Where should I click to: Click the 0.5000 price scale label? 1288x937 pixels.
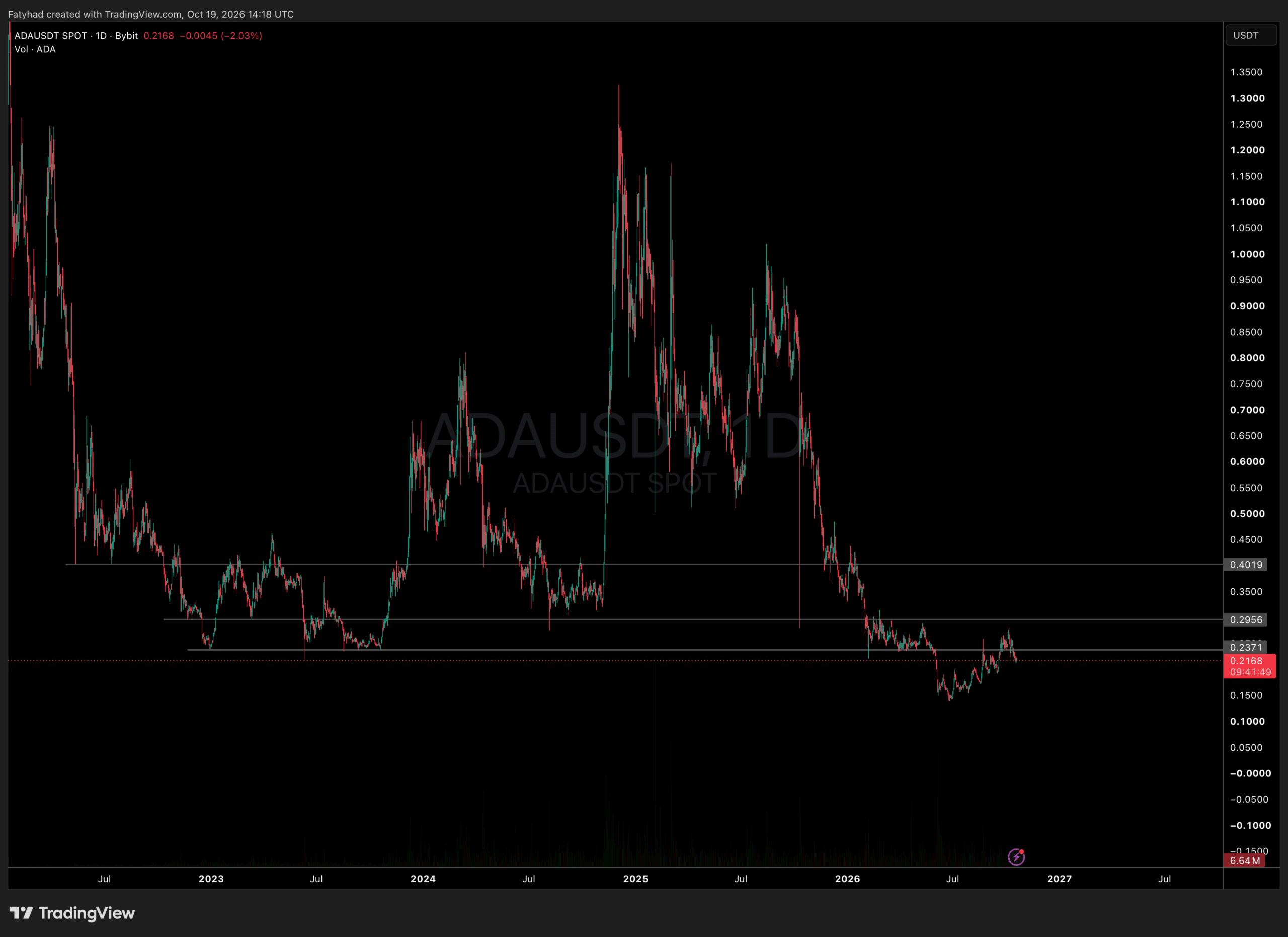(1247, 513)
